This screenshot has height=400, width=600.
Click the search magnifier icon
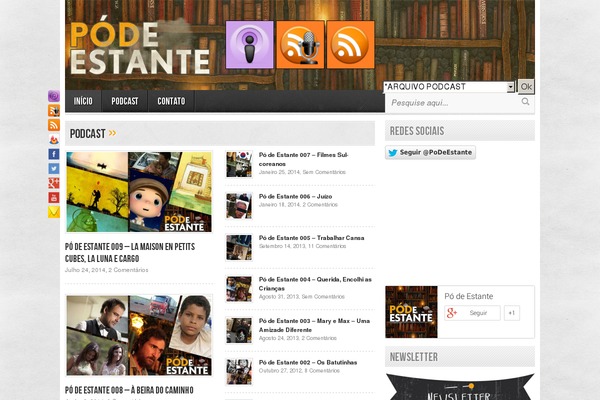pos(525,101)
